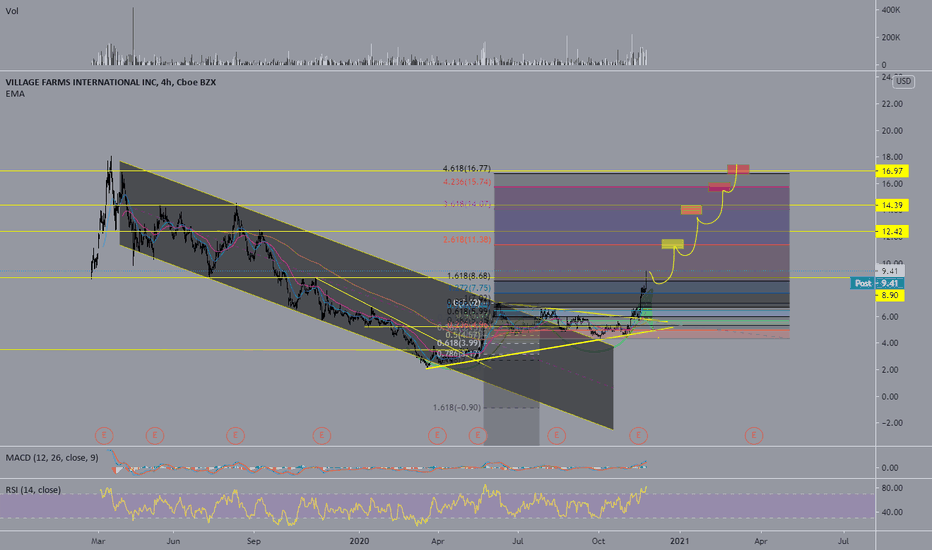Open the earnings marker at Apr 2020

pyautogui.click(x=437, y=436)
